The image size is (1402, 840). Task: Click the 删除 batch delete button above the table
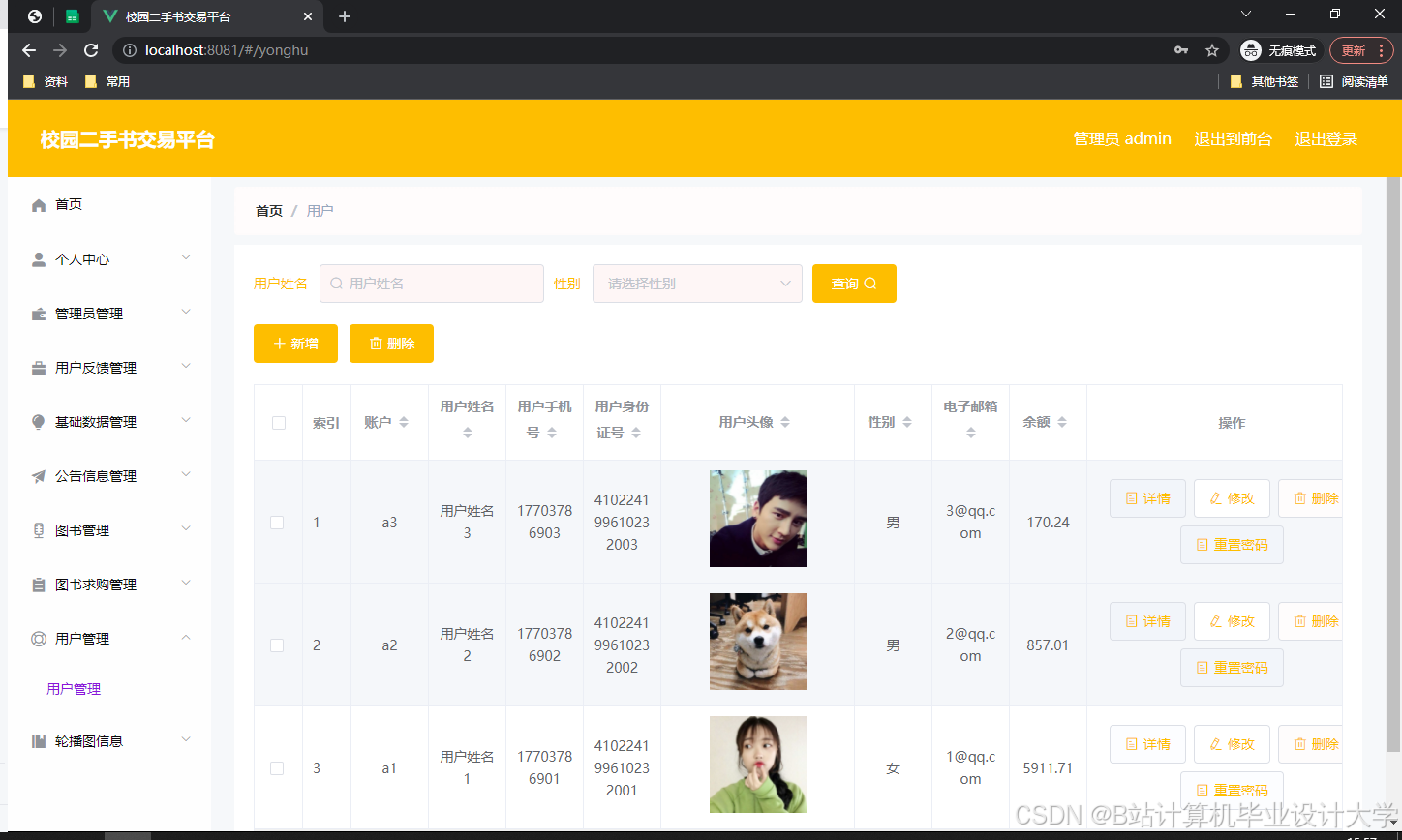pos(391,344)
